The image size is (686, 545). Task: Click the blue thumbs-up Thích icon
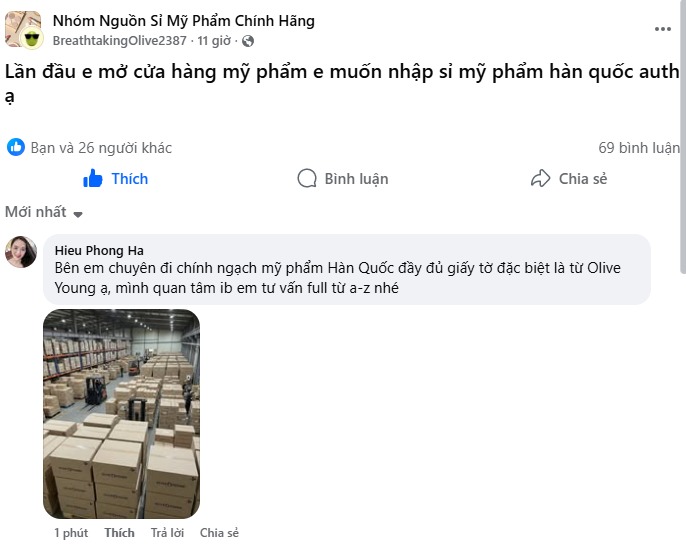click(92, 178)
